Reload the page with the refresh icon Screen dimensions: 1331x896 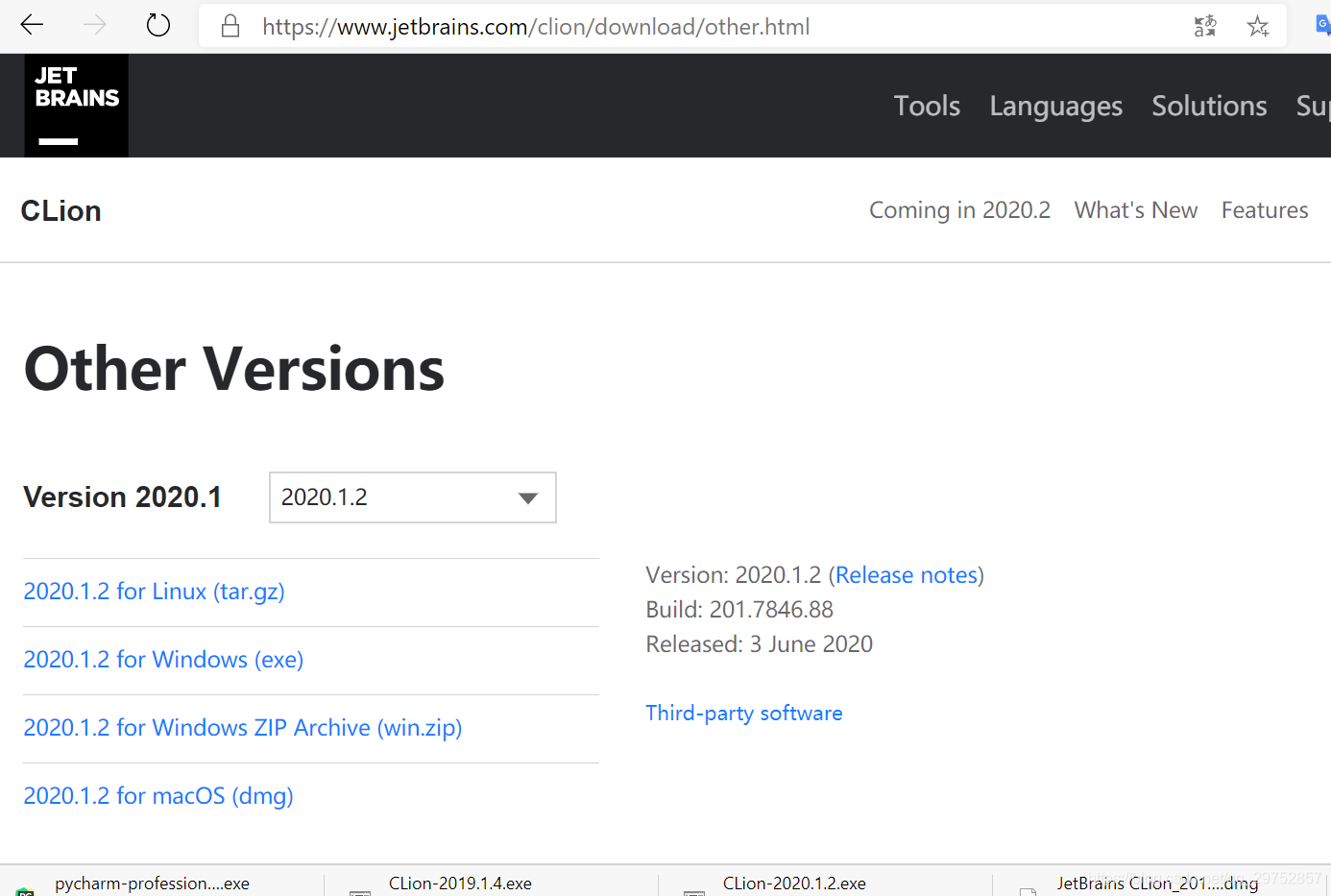click(x=158, y=25)
